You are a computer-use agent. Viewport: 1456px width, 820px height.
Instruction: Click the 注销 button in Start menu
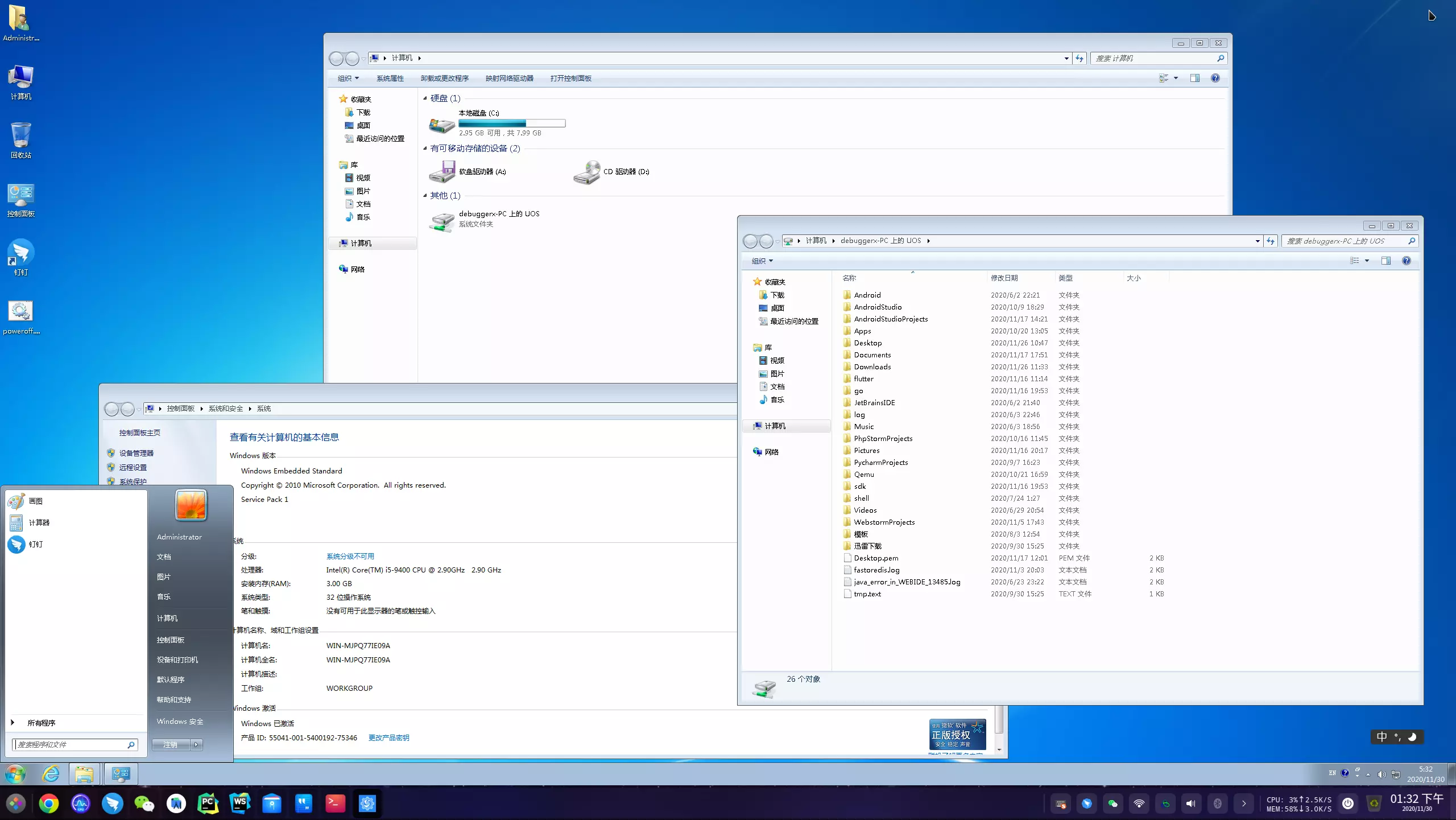click(171, 745)
